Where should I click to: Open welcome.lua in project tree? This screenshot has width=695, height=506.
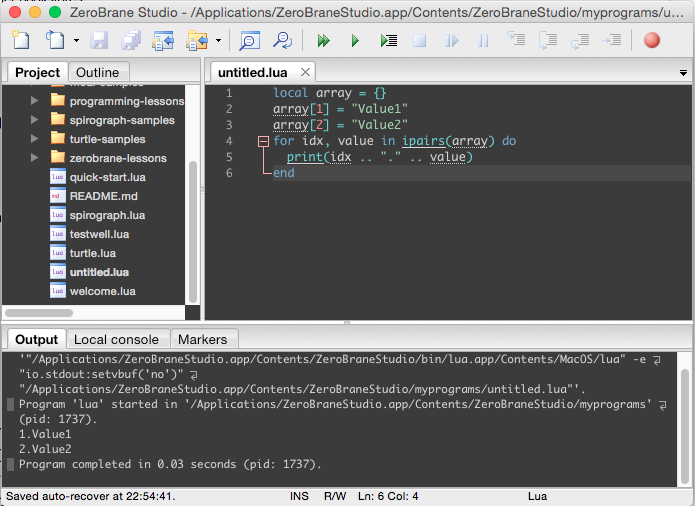(102, 292)
